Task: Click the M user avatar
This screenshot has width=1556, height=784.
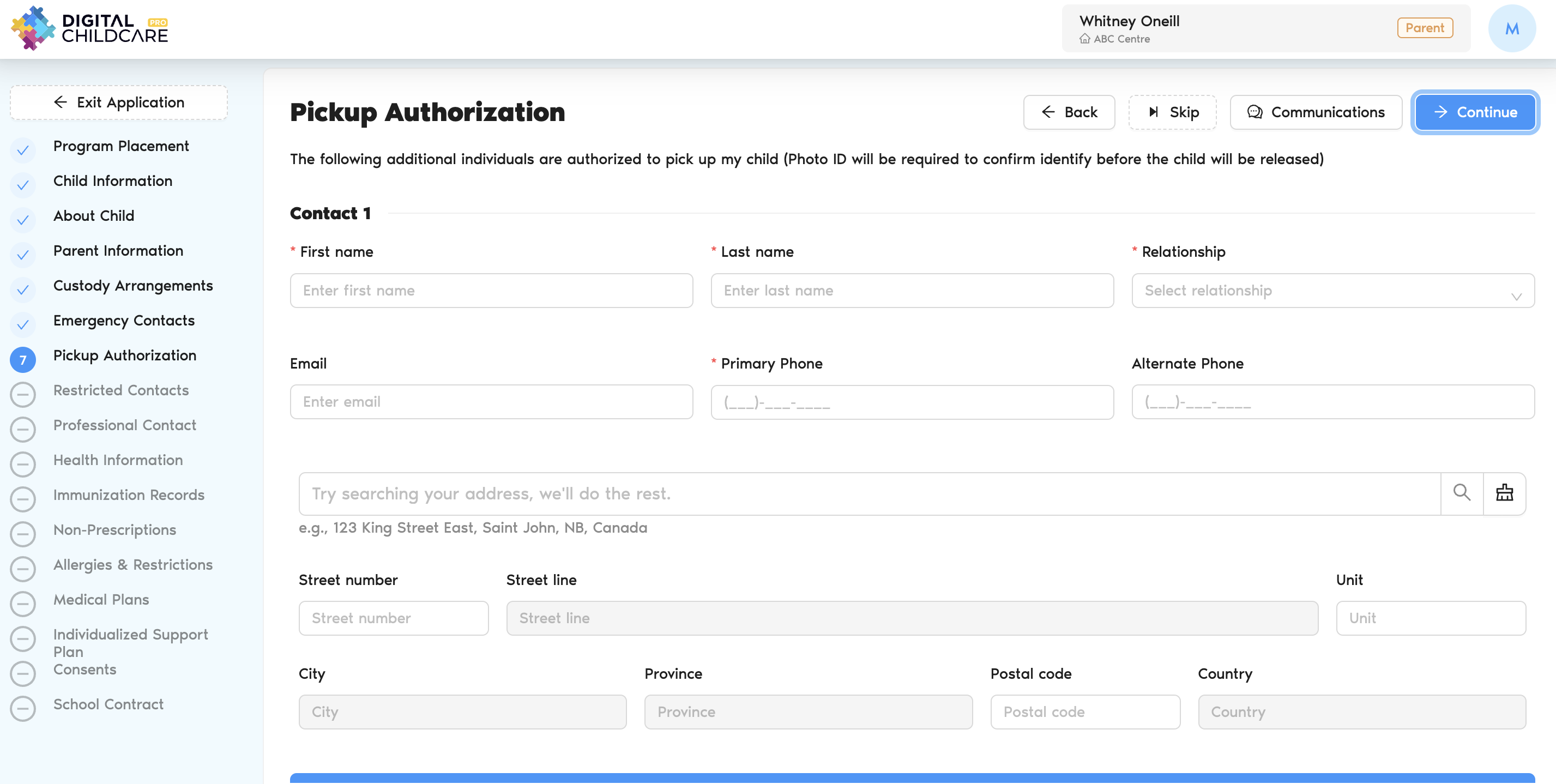Action: [x=1511, y=28]
